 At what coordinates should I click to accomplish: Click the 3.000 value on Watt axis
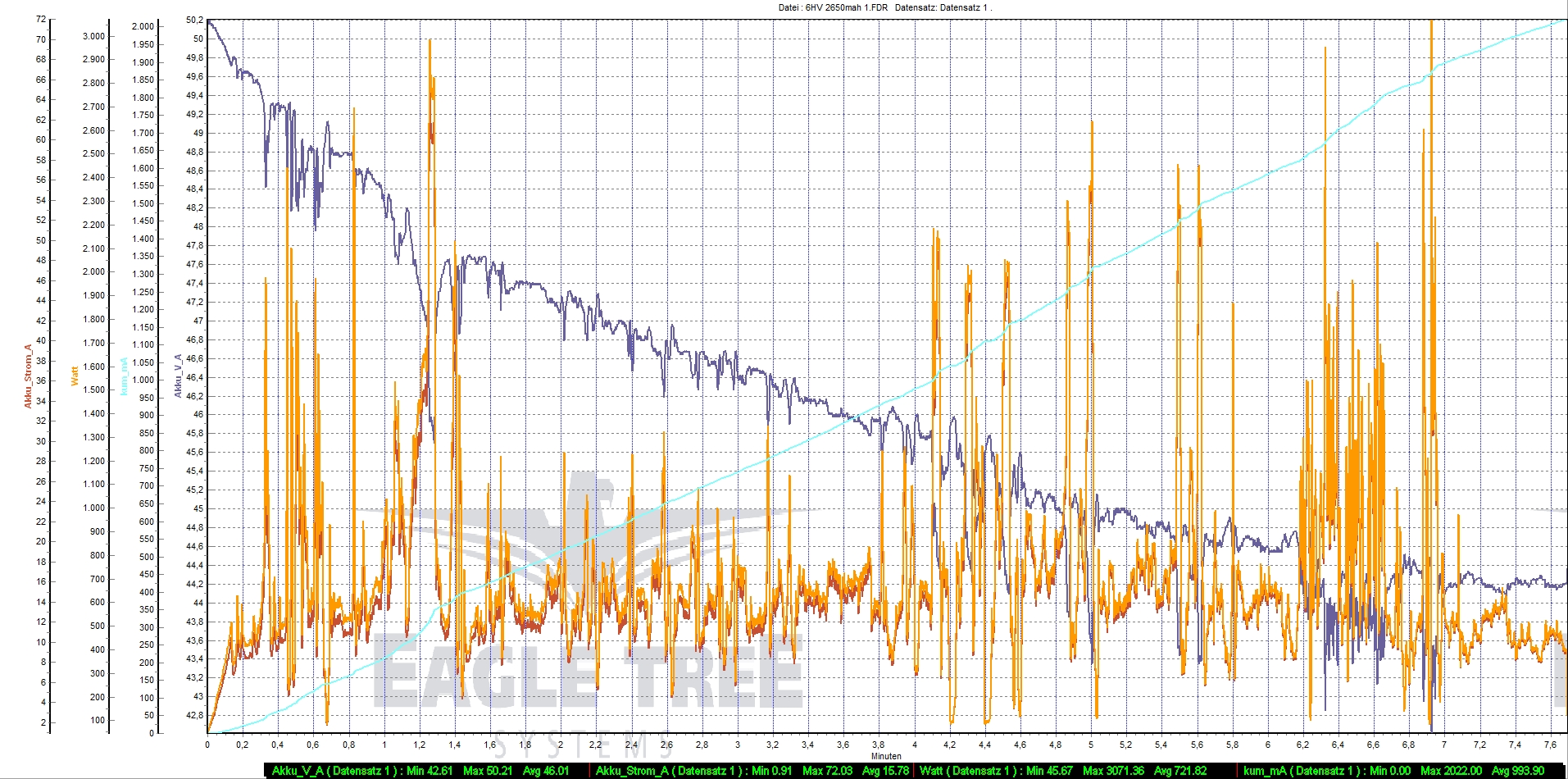tap(93, 36)
